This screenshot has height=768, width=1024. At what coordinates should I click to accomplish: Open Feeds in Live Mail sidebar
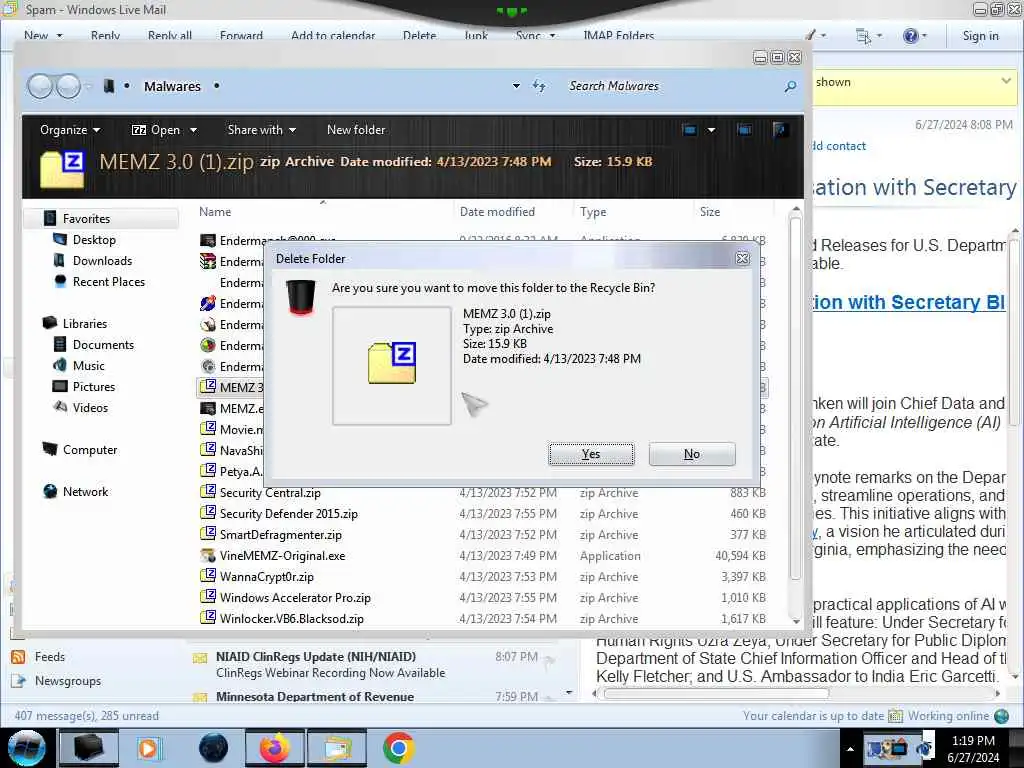tap(50, 656)
